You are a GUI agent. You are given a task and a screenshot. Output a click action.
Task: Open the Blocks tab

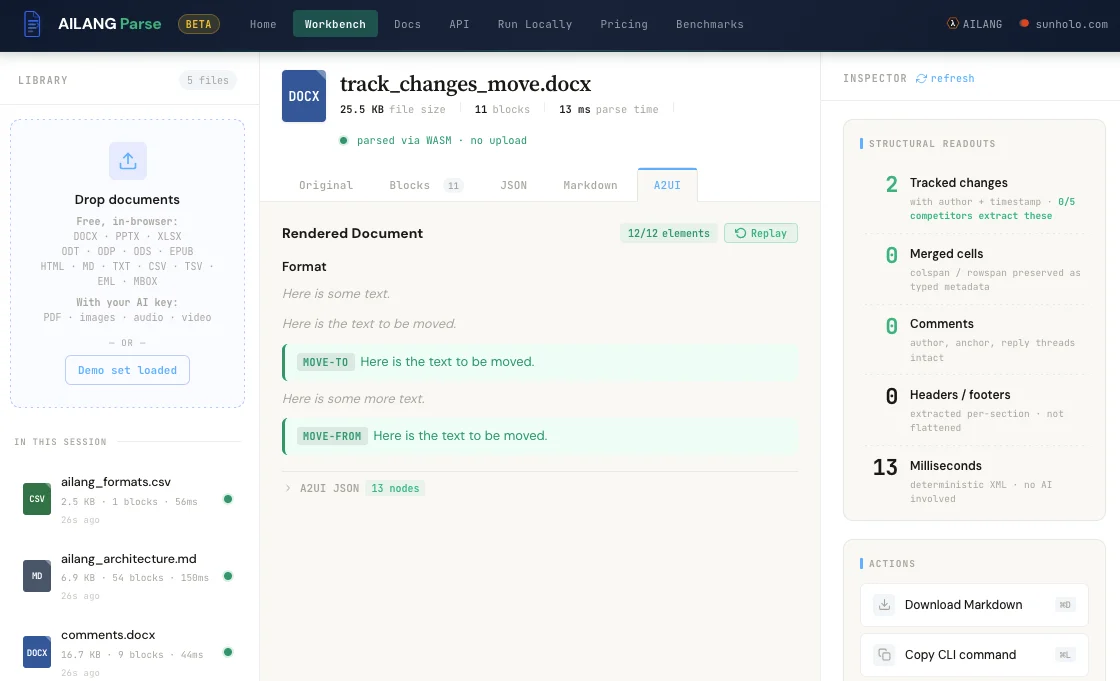point(410,185)
